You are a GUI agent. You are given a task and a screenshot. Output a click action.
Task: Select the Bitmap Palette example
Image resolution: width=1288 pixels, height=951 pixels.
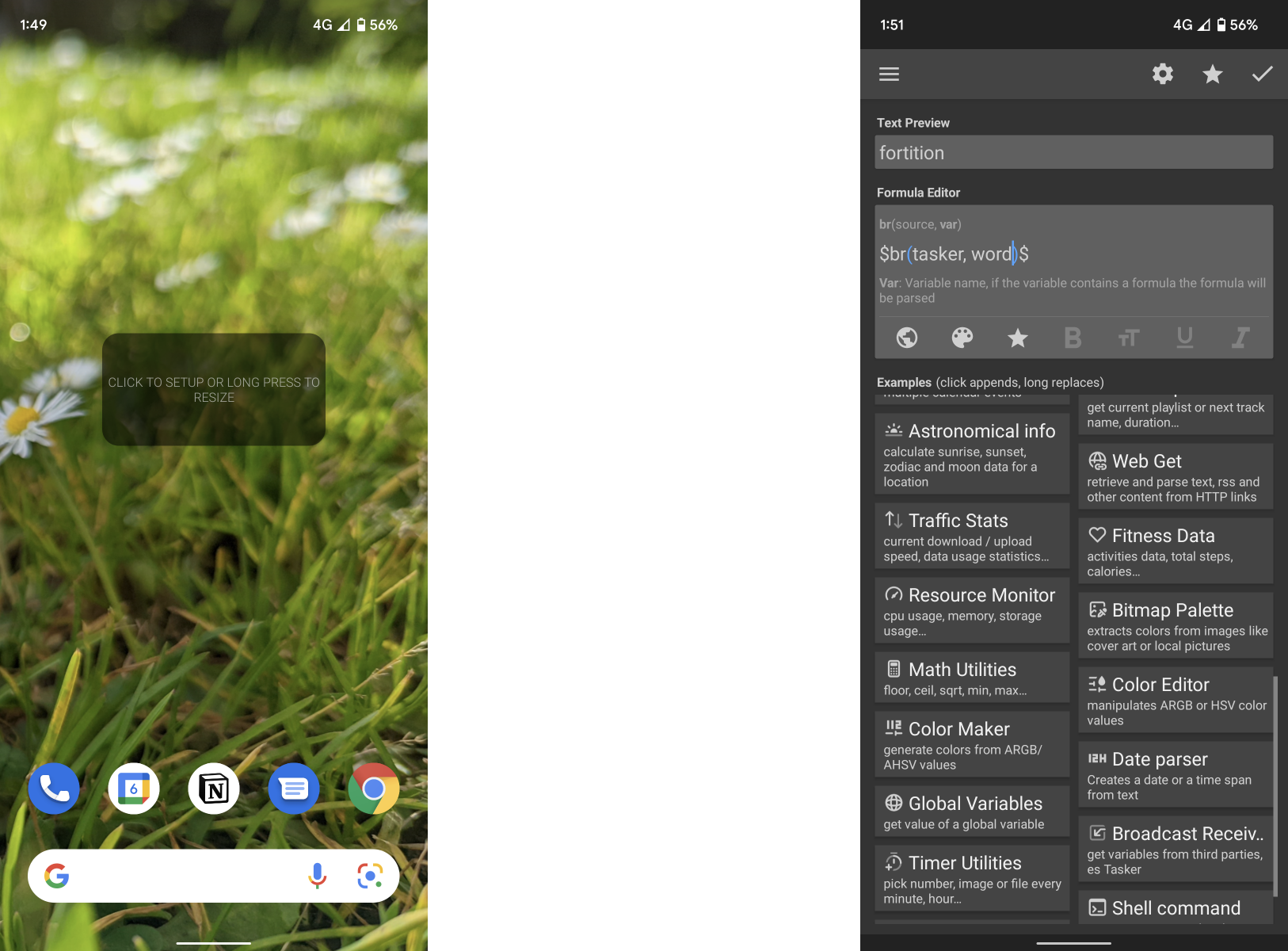point(1176,626)
